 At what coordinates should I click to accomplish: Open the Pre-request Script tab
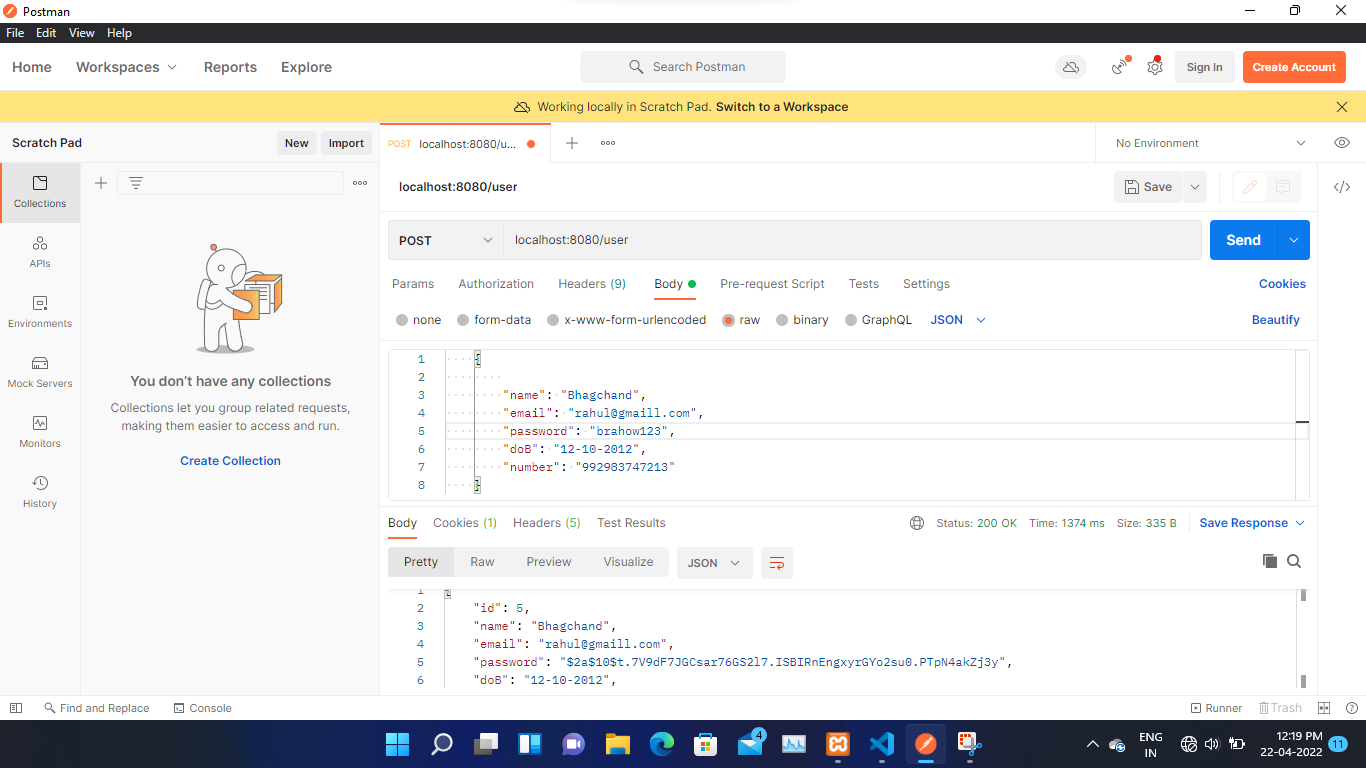pyautogui.click(x=772, y=284)
